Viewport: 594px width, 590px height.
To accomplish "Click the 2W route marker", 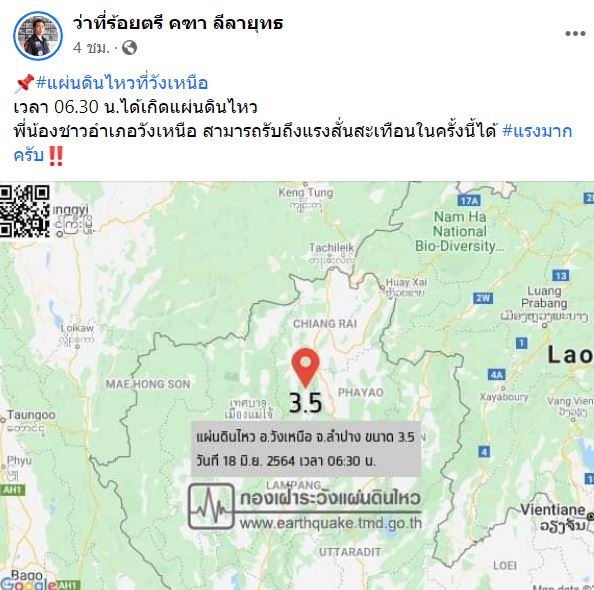I will coord(483,298).
